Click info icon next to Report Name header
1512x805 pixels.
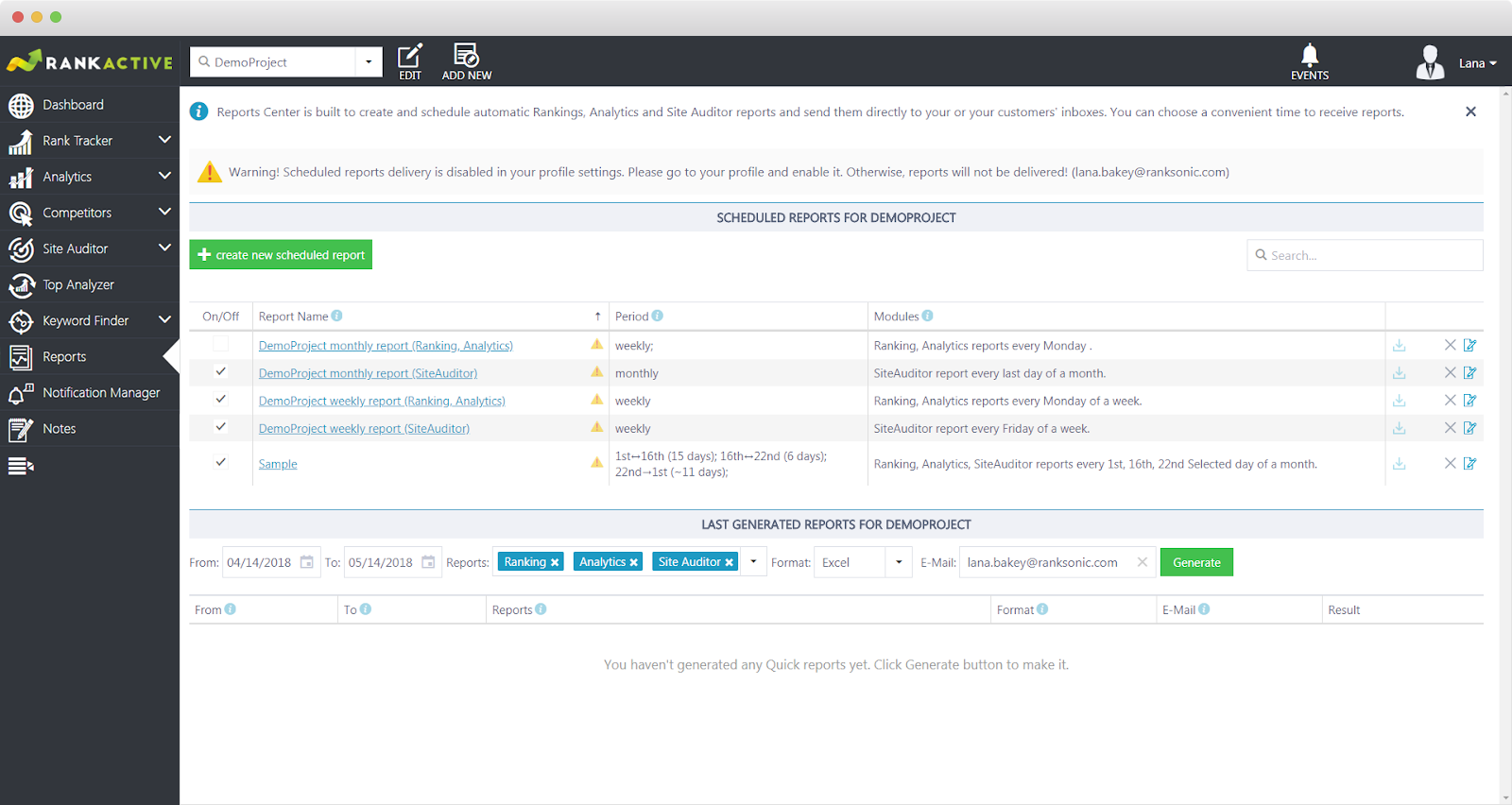coord(337,316)
